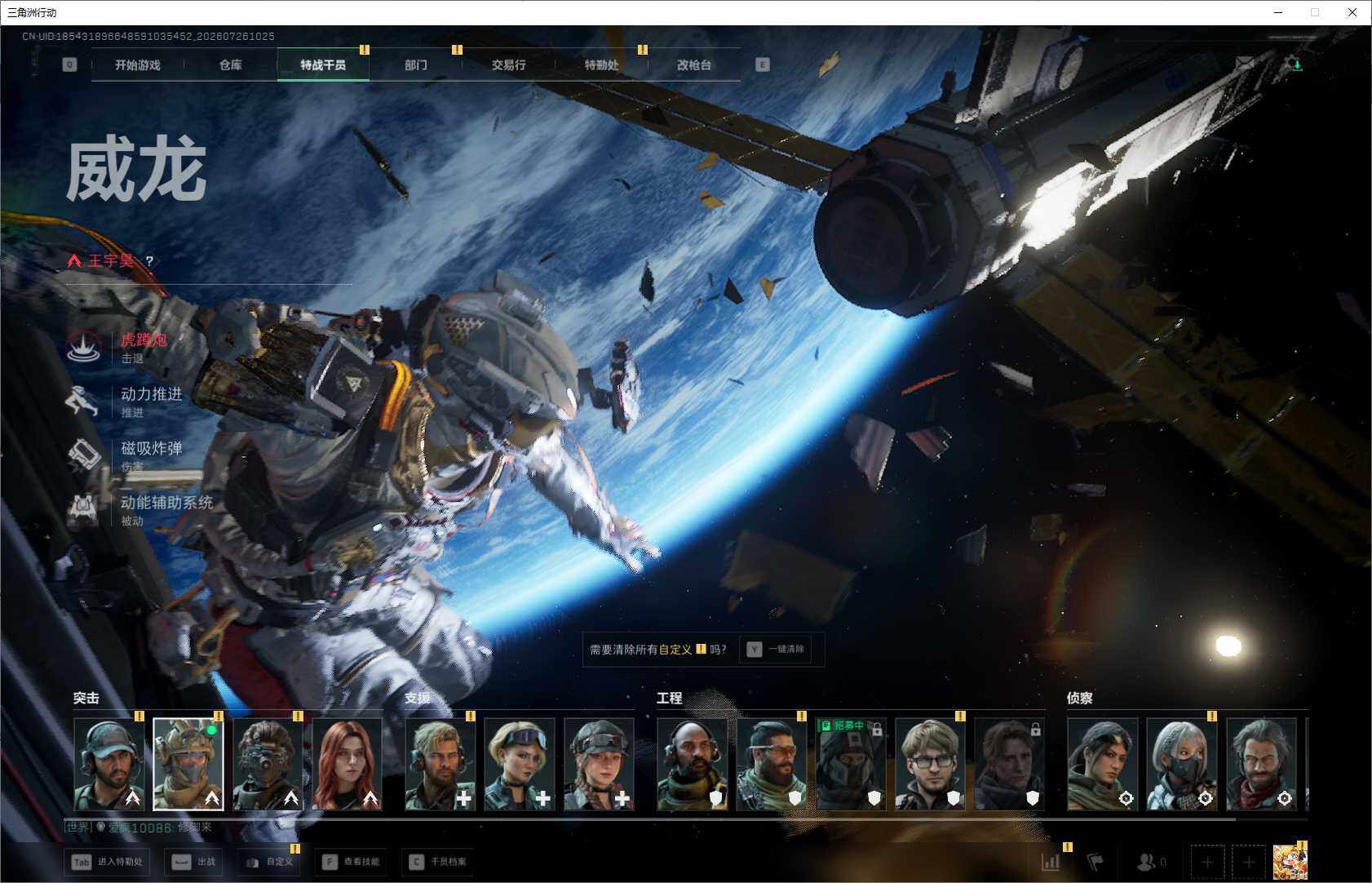Click the 出战 deploy button
The width and height of the screenshot is (1372, 883).
pos(195,862)
